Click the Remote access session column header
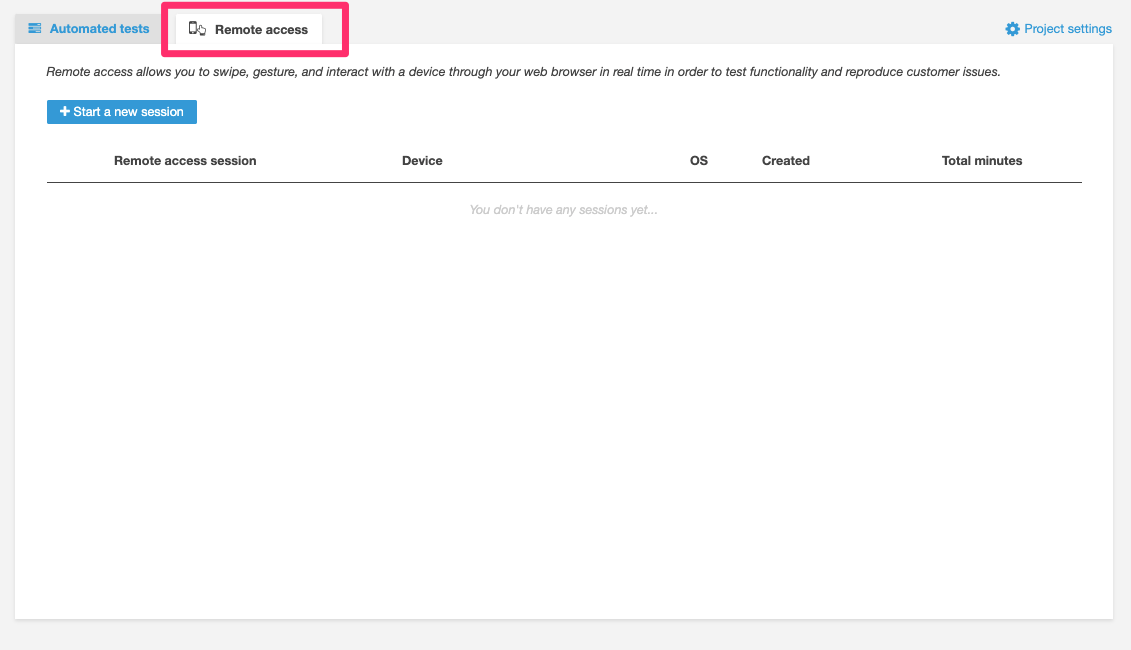The width and height of the screenshot is (1131, 650). tap(185, 160)
